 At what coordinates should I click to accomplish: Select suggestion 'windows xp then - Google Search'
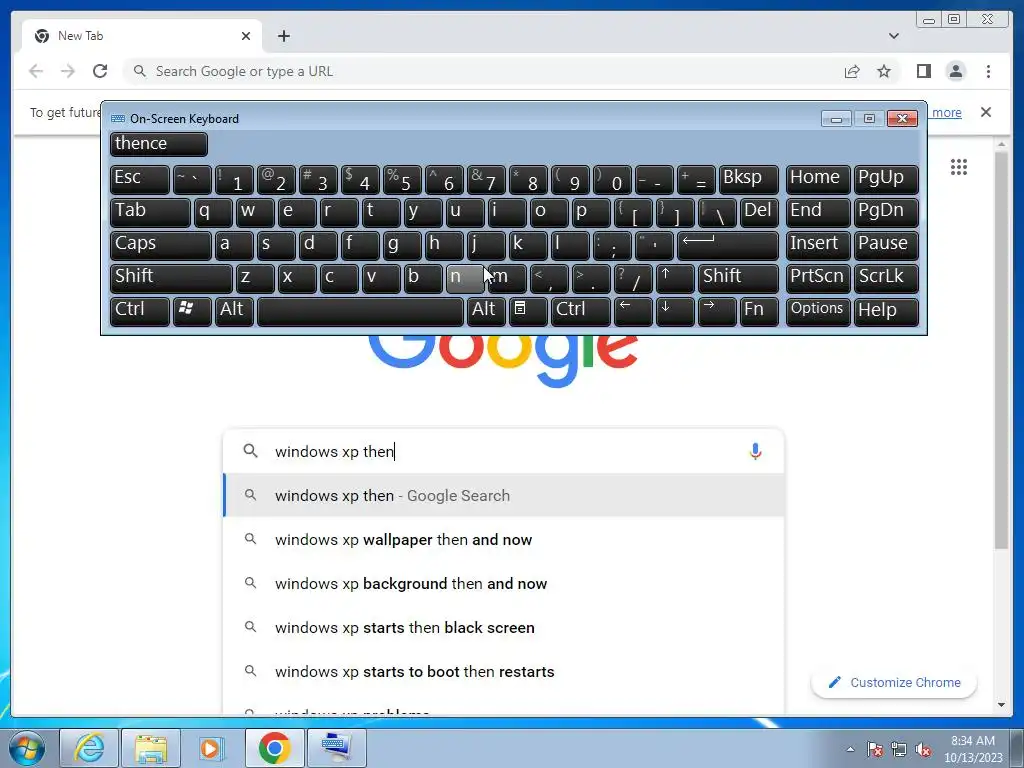coord(503,496)
